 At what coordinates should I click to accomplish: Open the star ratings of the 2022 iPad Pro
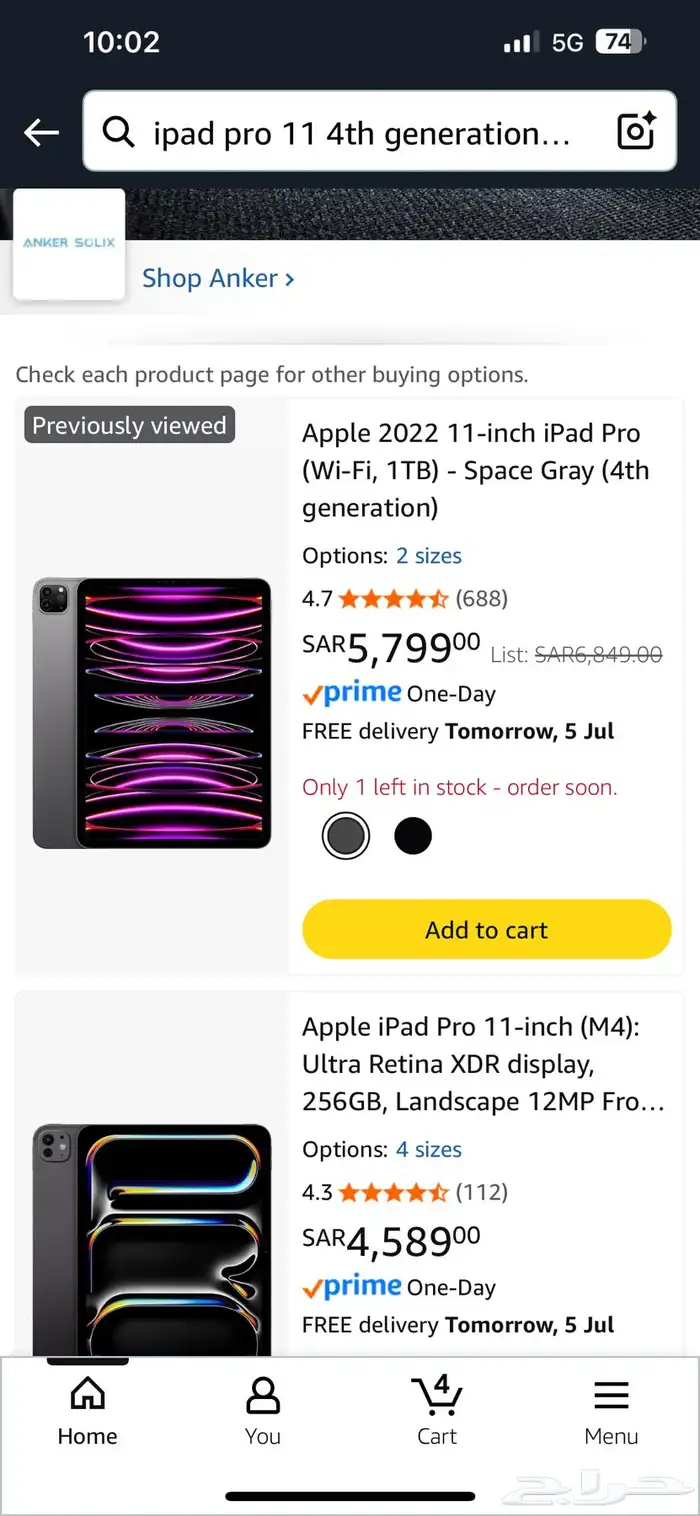tap(393, 599)
